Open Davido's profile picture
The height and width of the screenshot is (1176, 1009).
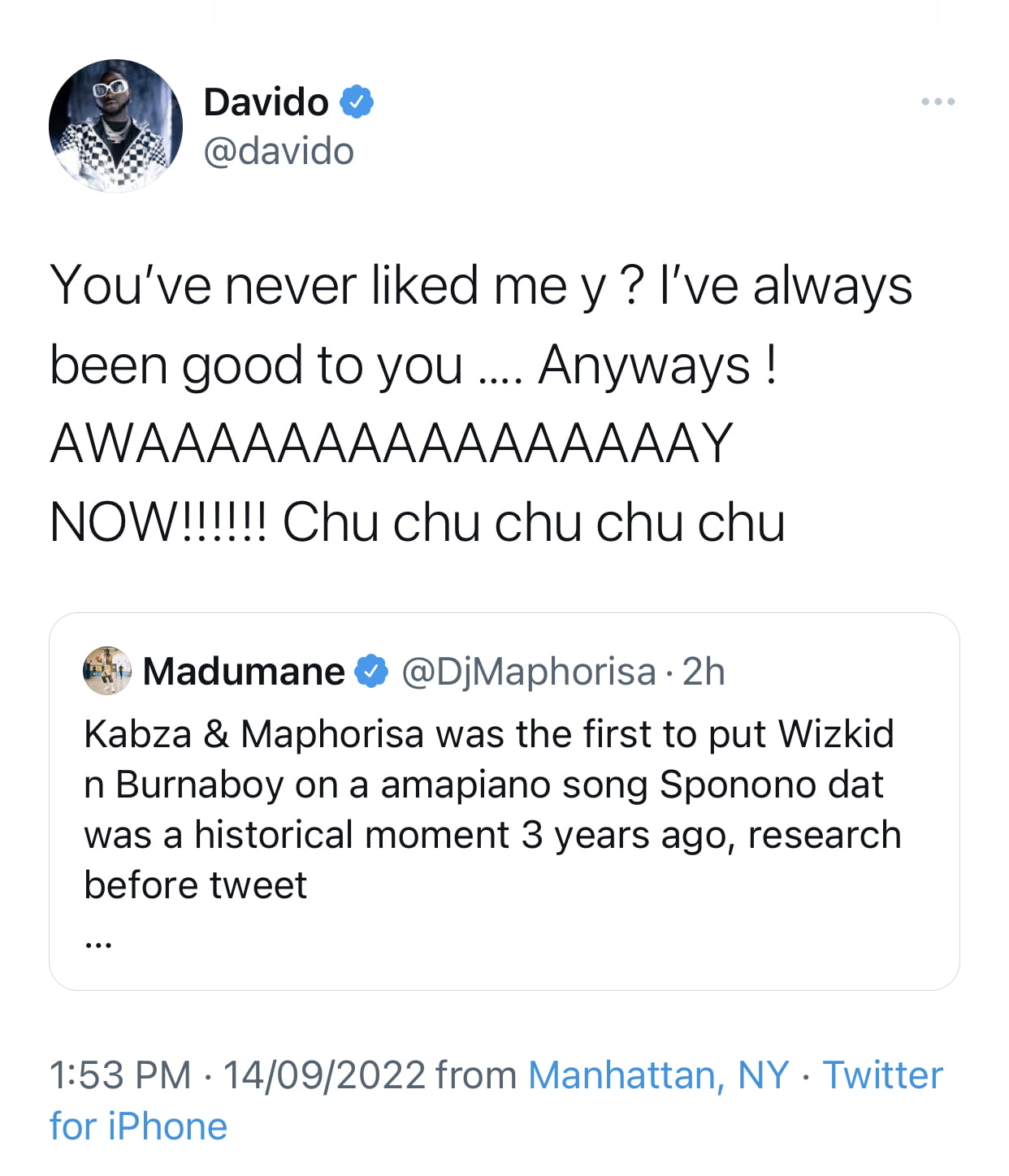(x=115, y=126)
